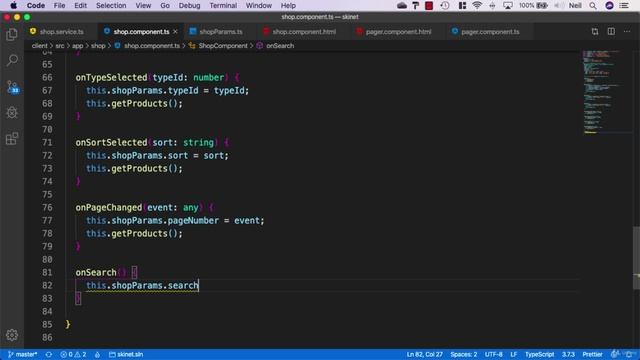Image resolution: width=640 pixels, height=360 pixels.
Task: Open the Explorer view in activity bar
Action: 12,35
